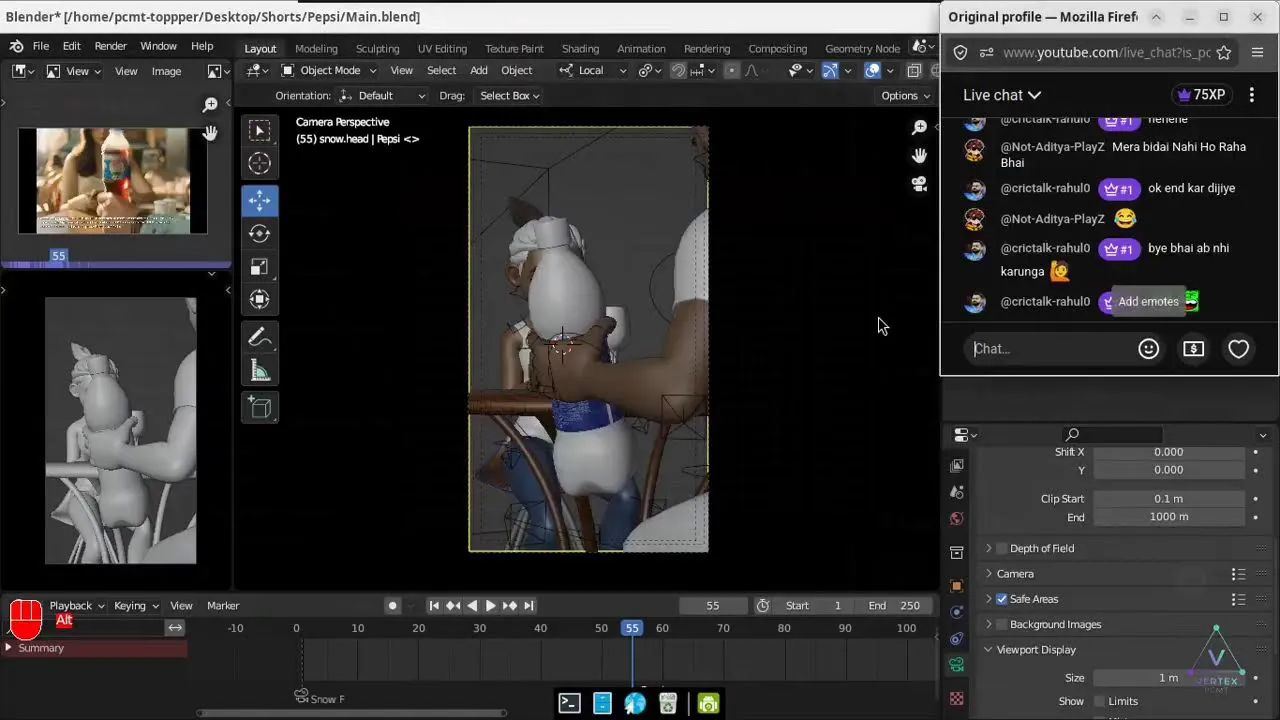Open the File menu
The width and height of the screenshot is (1280, 720).
(x=40, y=46)
